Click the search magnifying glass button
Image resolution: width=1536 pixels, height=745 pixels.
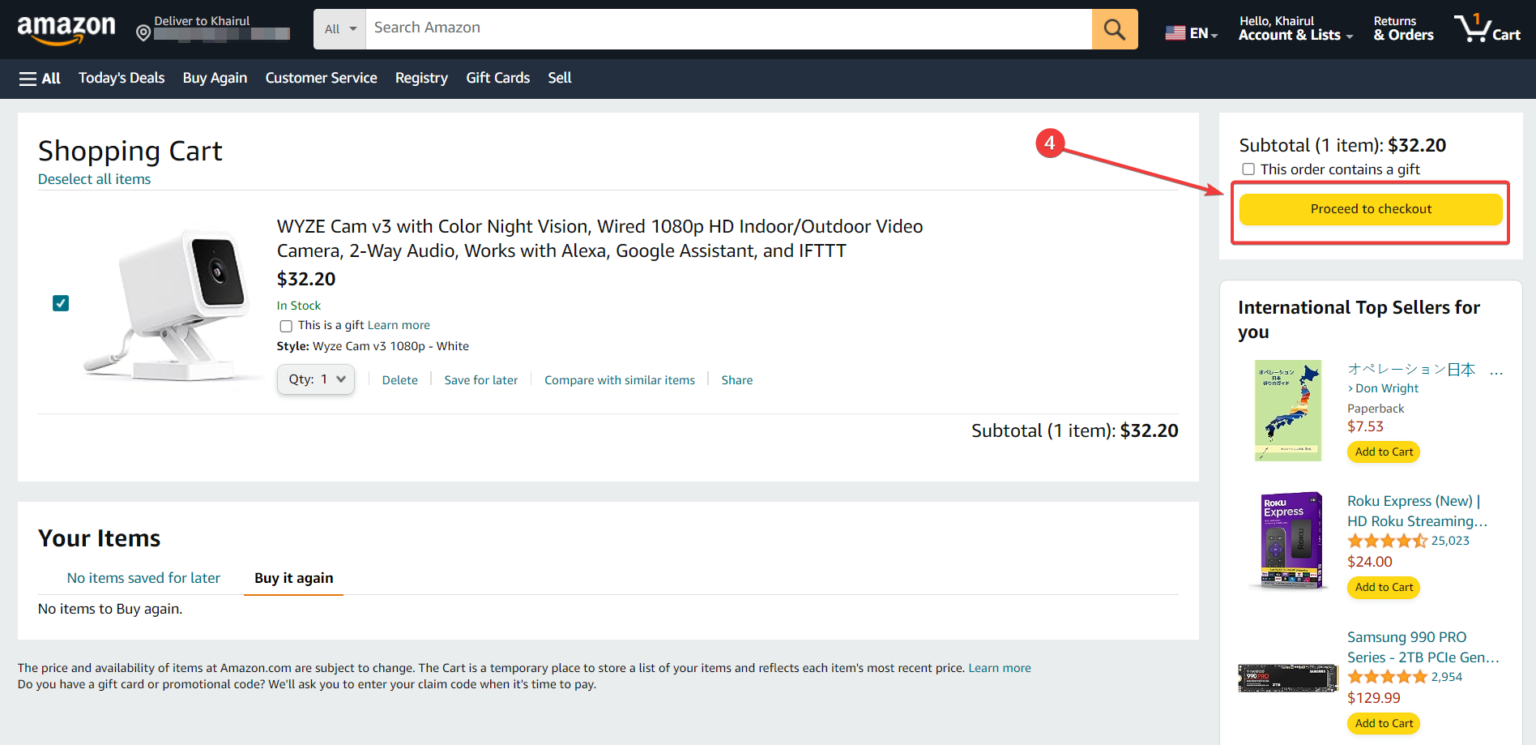pos(1114,29)
